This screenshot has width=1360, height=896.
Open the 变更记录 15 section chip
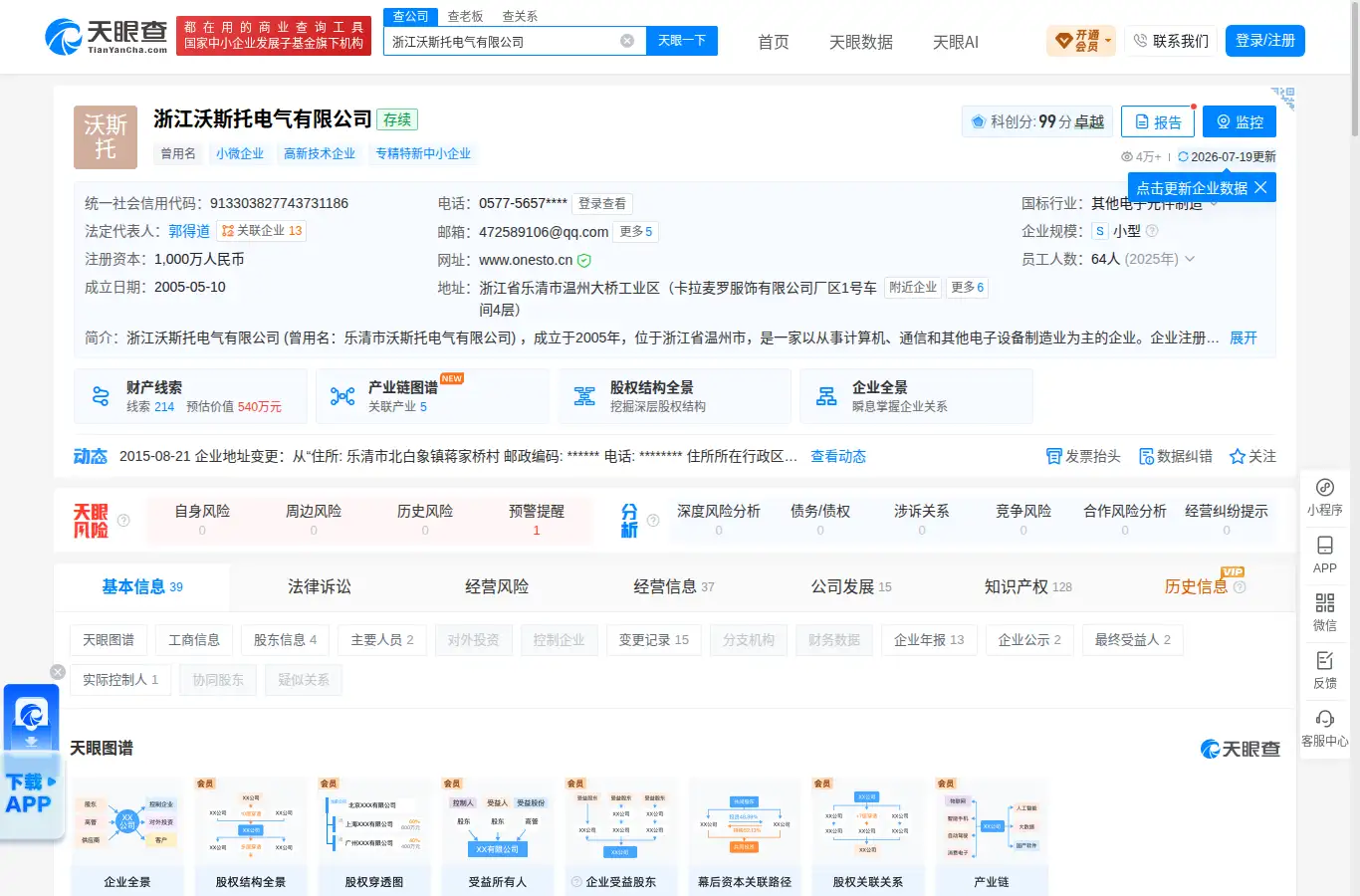pos(654,640)
